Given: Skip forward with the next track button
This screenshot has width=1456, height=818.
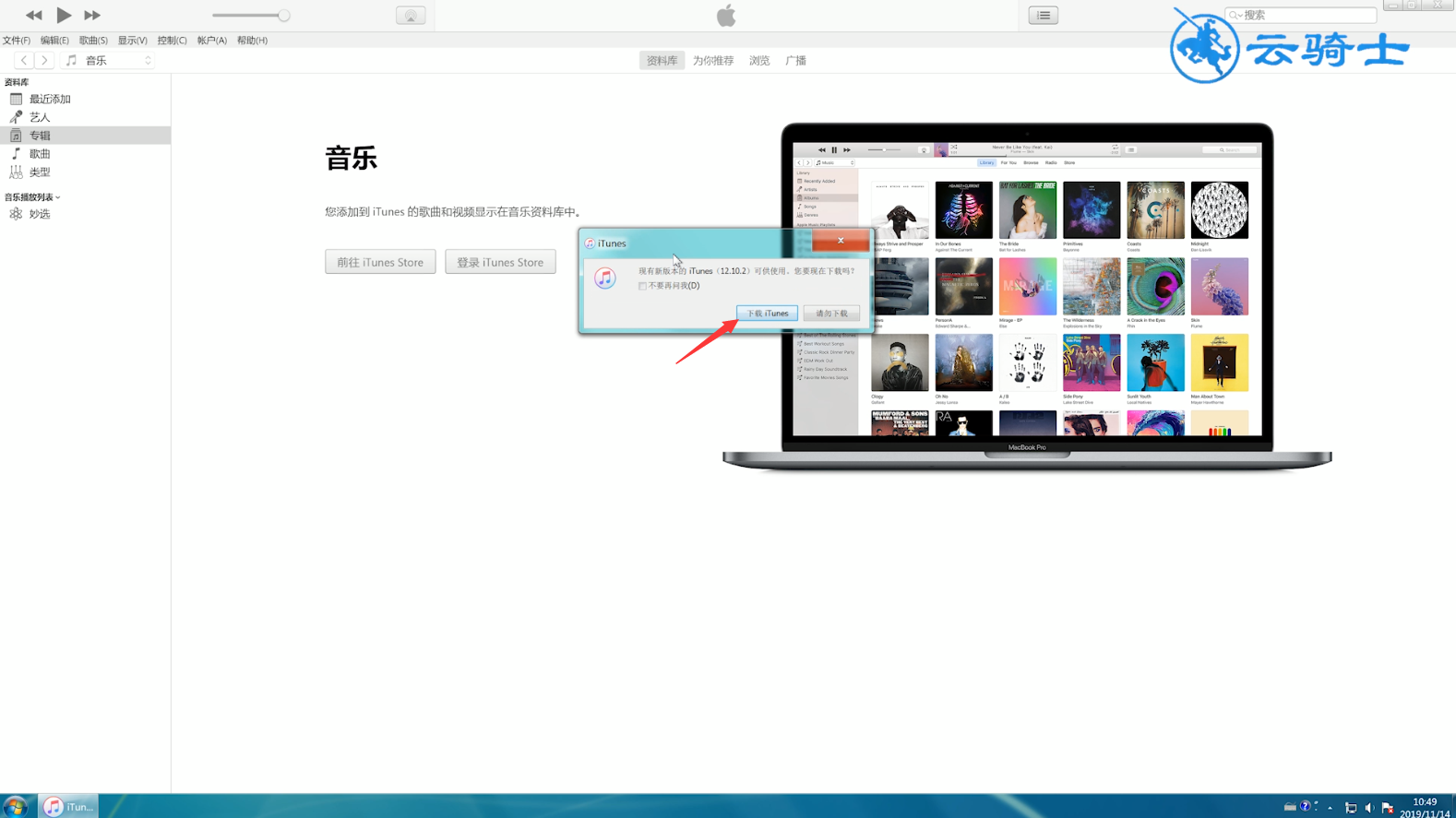Looking at the screenshot, I should 92,15.
